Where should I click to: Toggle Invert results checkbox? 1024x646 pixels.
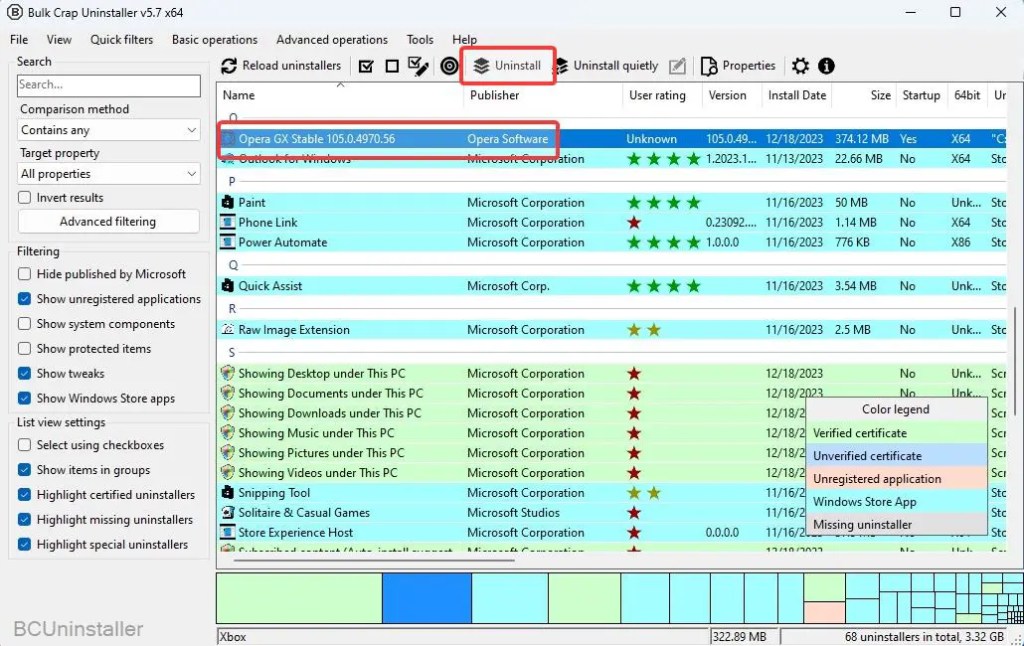click(25, 197)
